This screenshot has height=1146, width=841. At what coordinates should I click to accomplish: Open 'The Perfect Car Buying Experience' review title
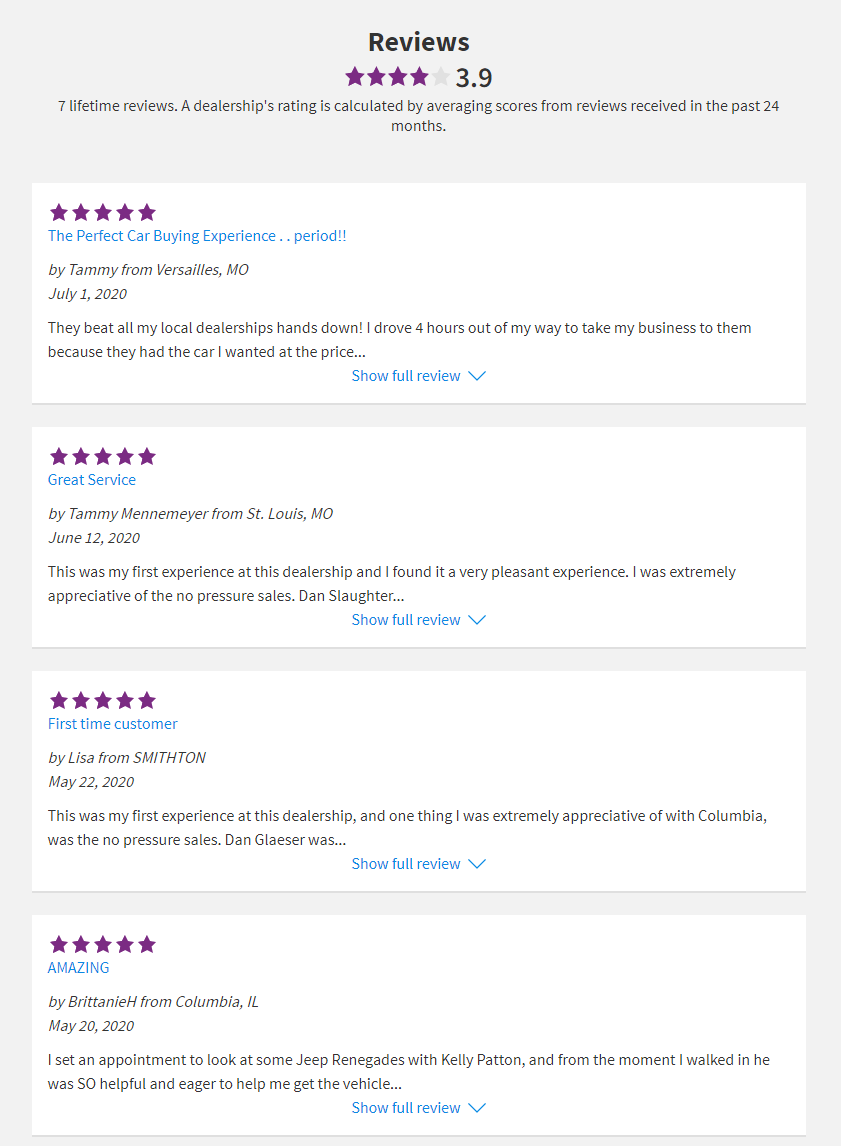(x=197, y=236)
